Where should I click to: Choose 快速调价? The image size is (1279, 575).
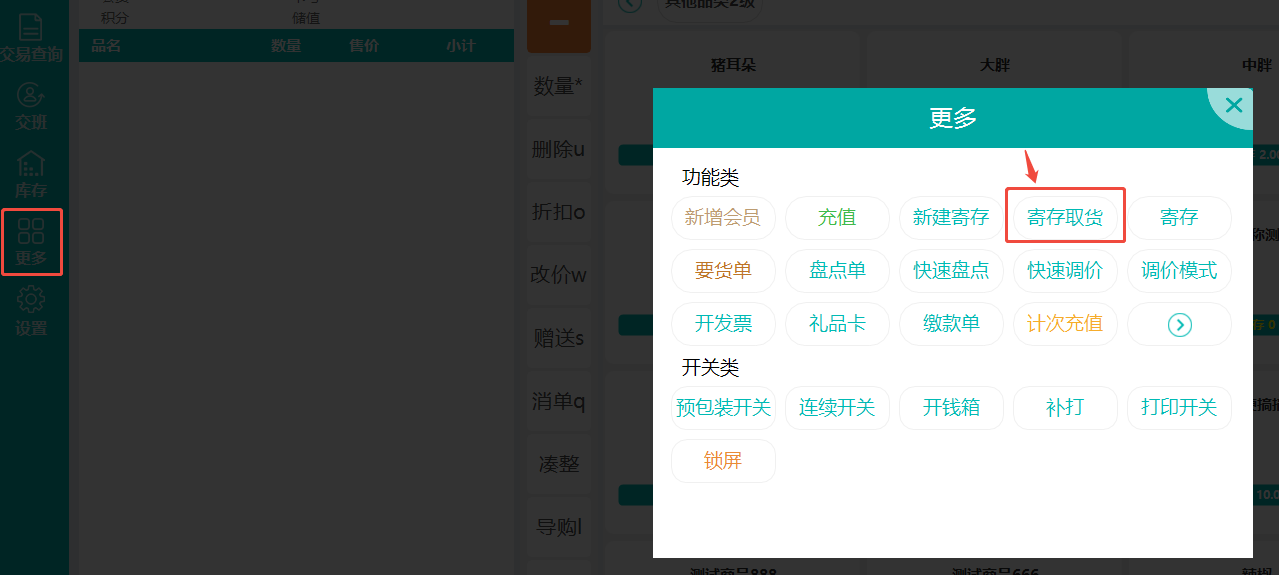point(1065,270)
